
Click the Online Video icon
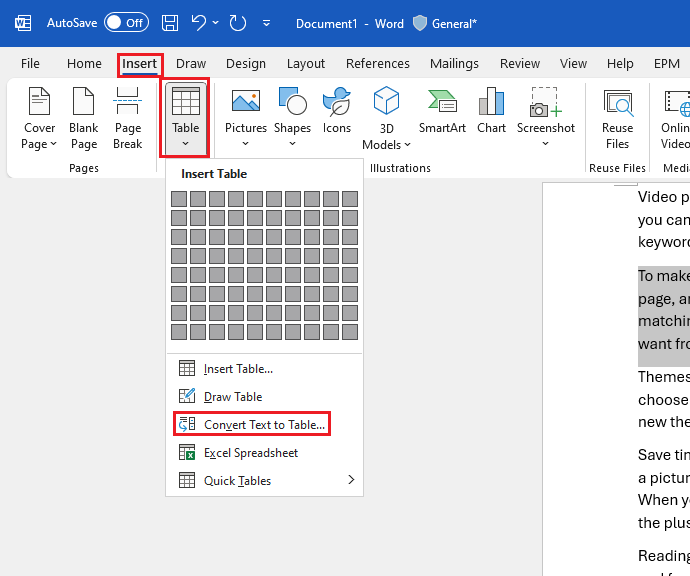pos(676,102)
